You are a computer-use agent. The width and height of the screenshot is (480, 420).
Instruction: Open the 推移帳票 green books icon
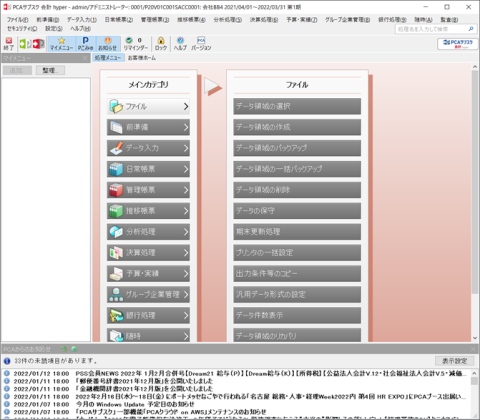click(x=116, y=211)
